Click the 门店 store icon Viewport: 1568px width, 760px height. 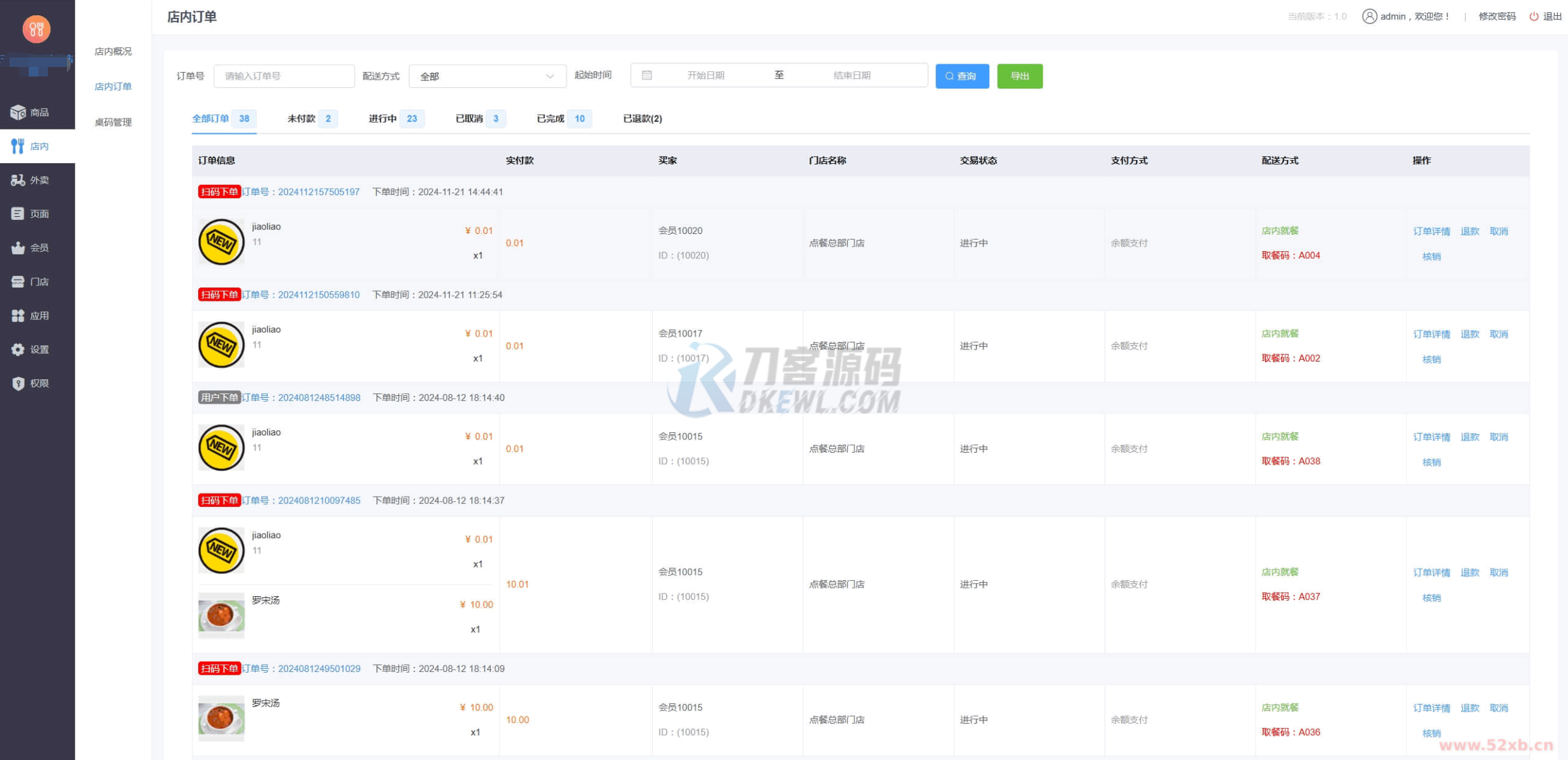(x=18, y=281)
